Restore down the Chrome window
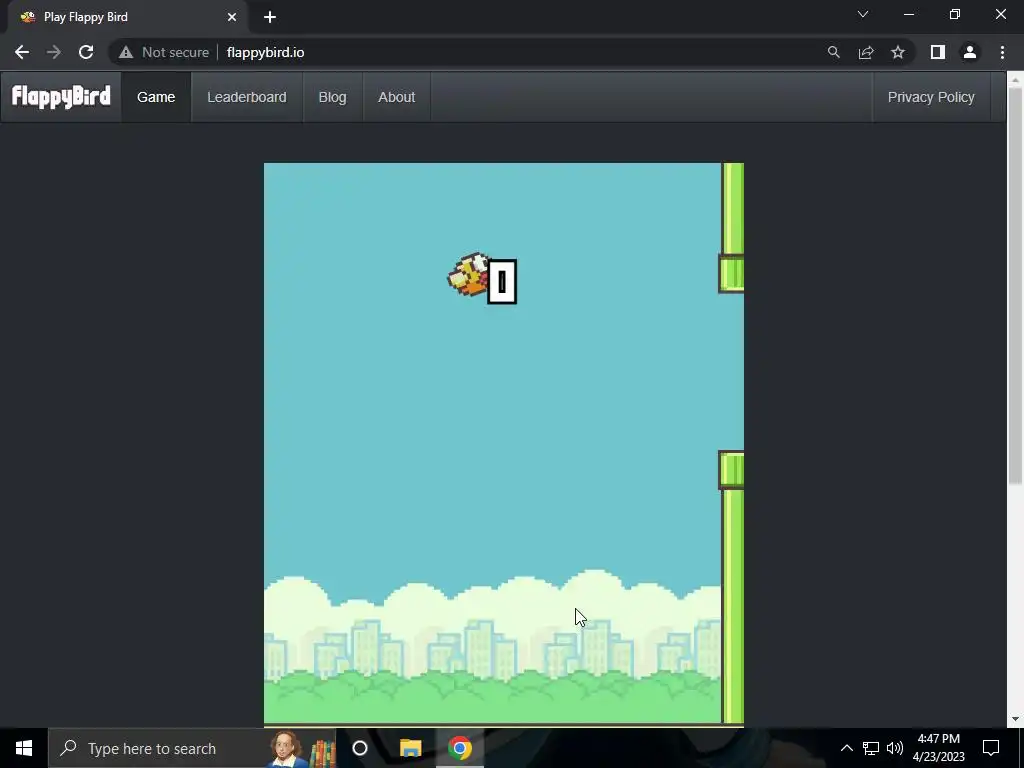Viewport: 1024px width, 768px height. click(x=955, y=14)
